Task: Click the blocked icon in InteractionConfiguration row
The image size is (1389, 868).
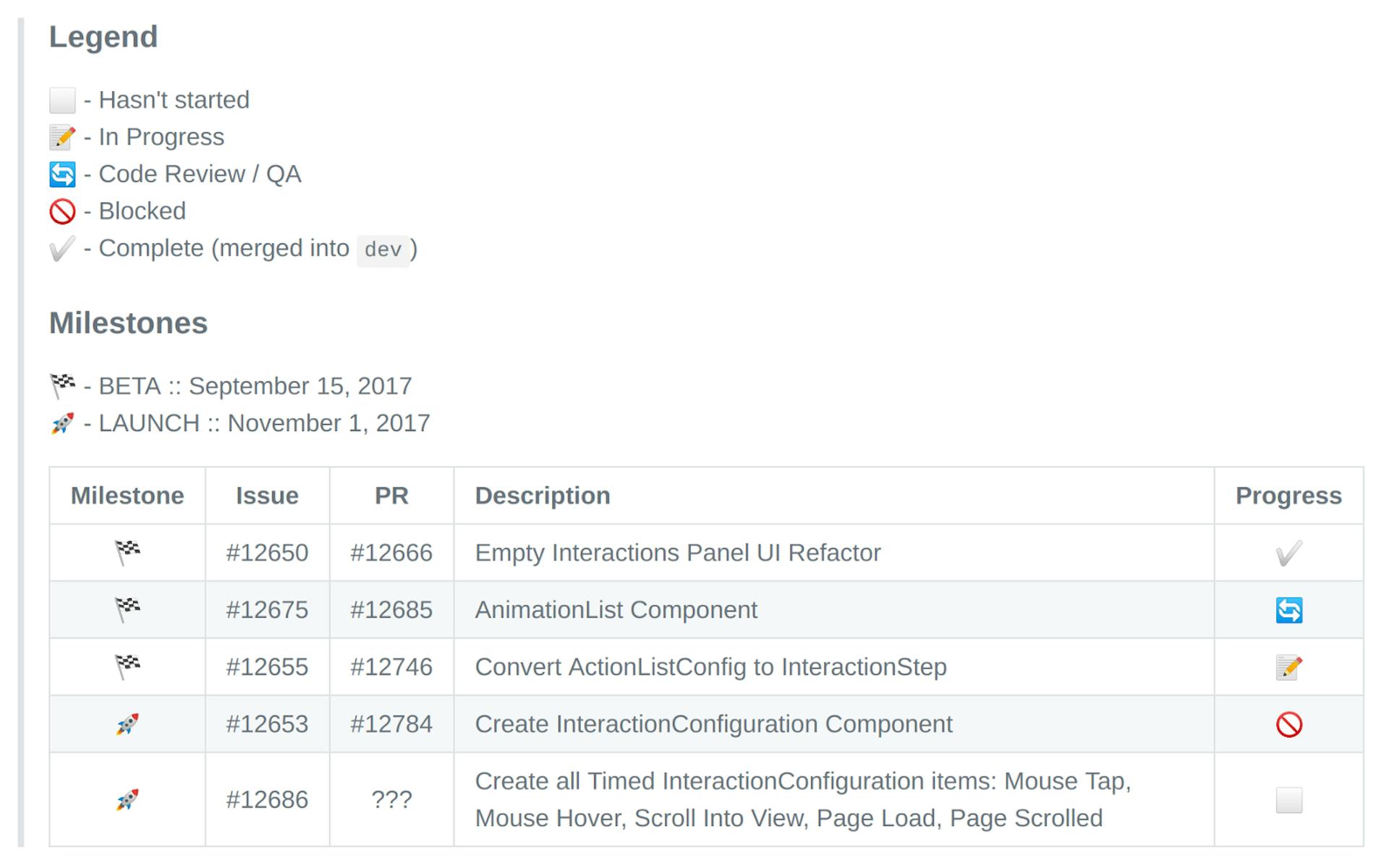Action: tap(1288, 724)
